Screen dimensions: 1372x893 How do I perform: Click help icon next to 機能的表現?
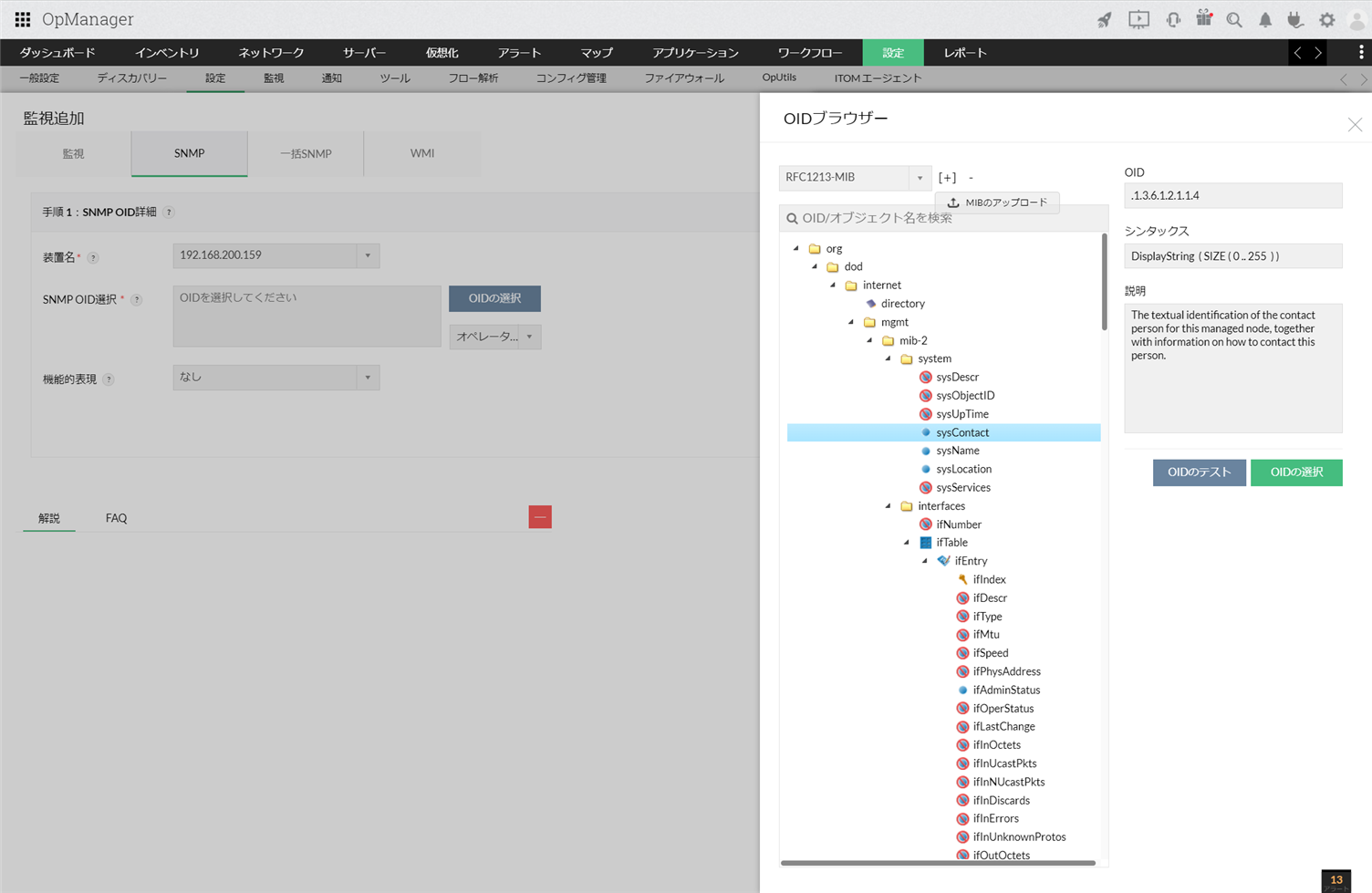pyautogui.click(x=109, y=379)
